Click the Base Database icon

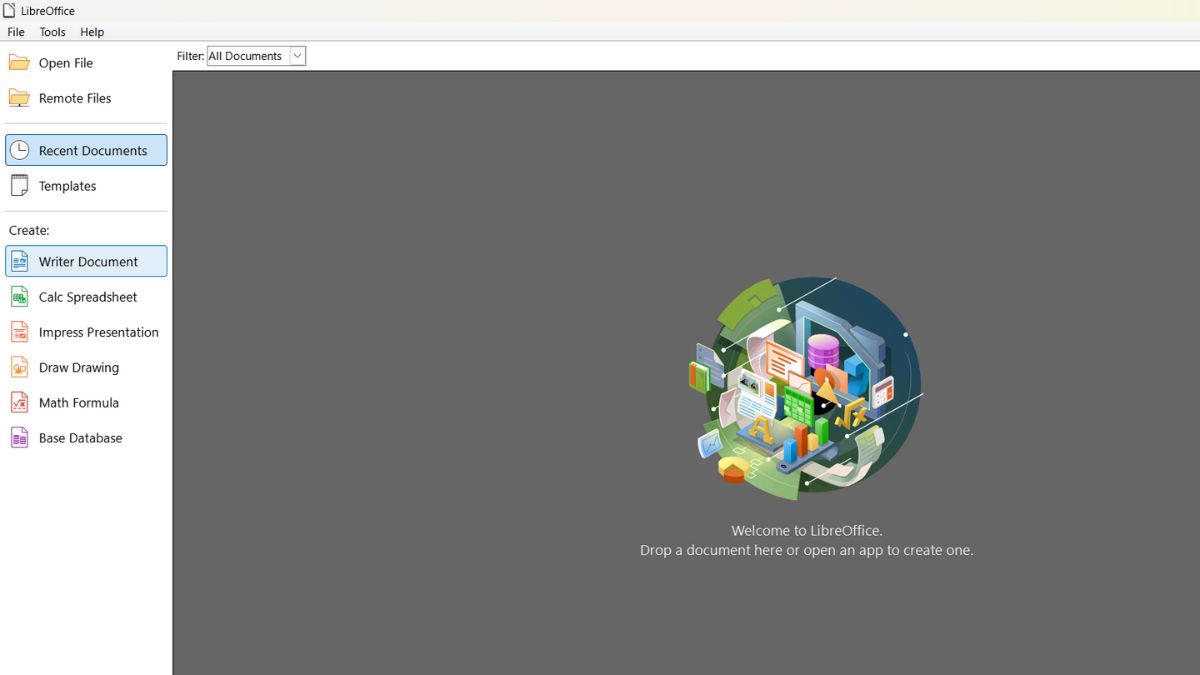click(19, 438)
